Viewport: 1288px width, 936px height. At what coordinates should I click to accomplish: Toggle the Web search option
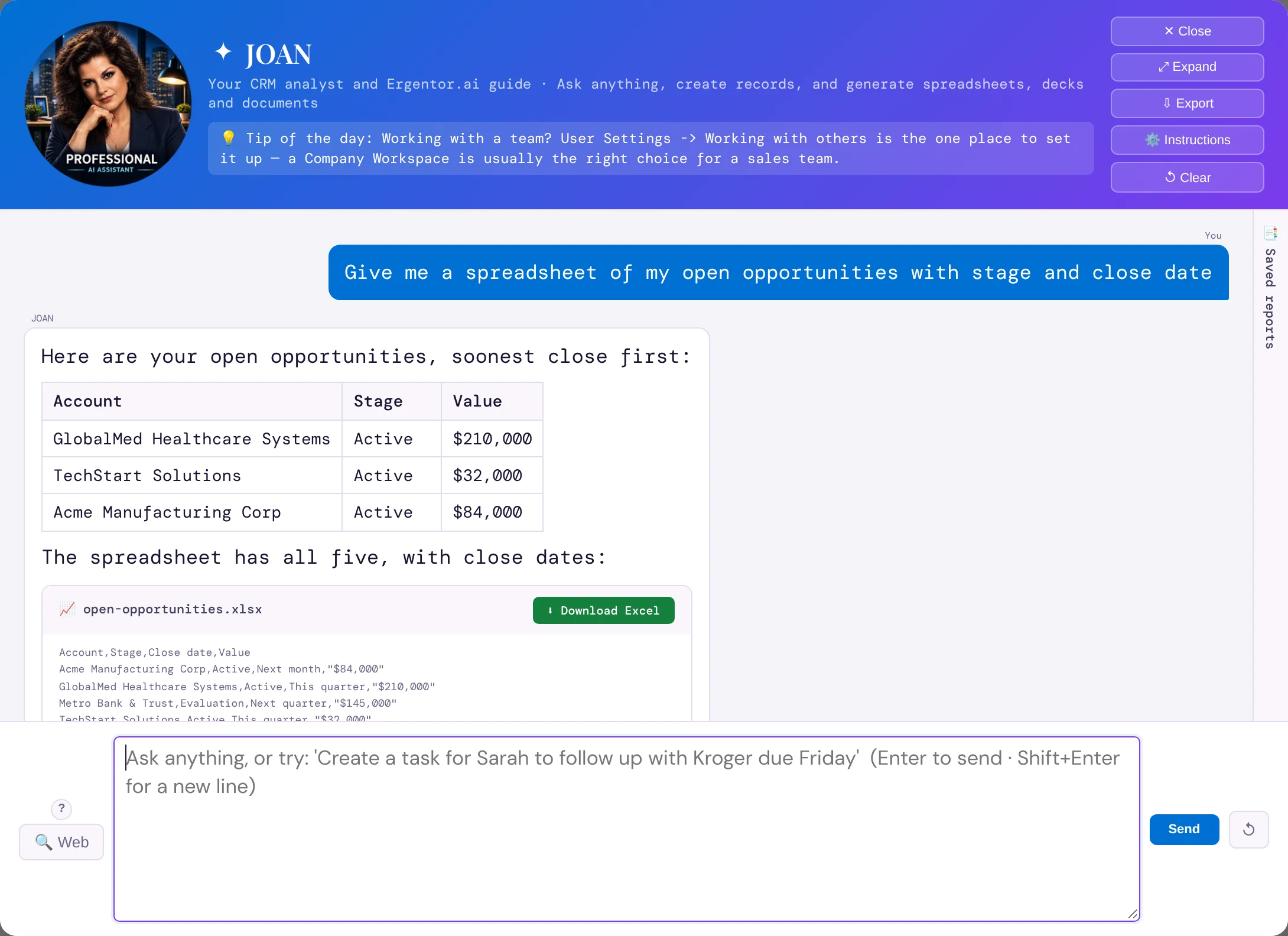pos(61,842)
